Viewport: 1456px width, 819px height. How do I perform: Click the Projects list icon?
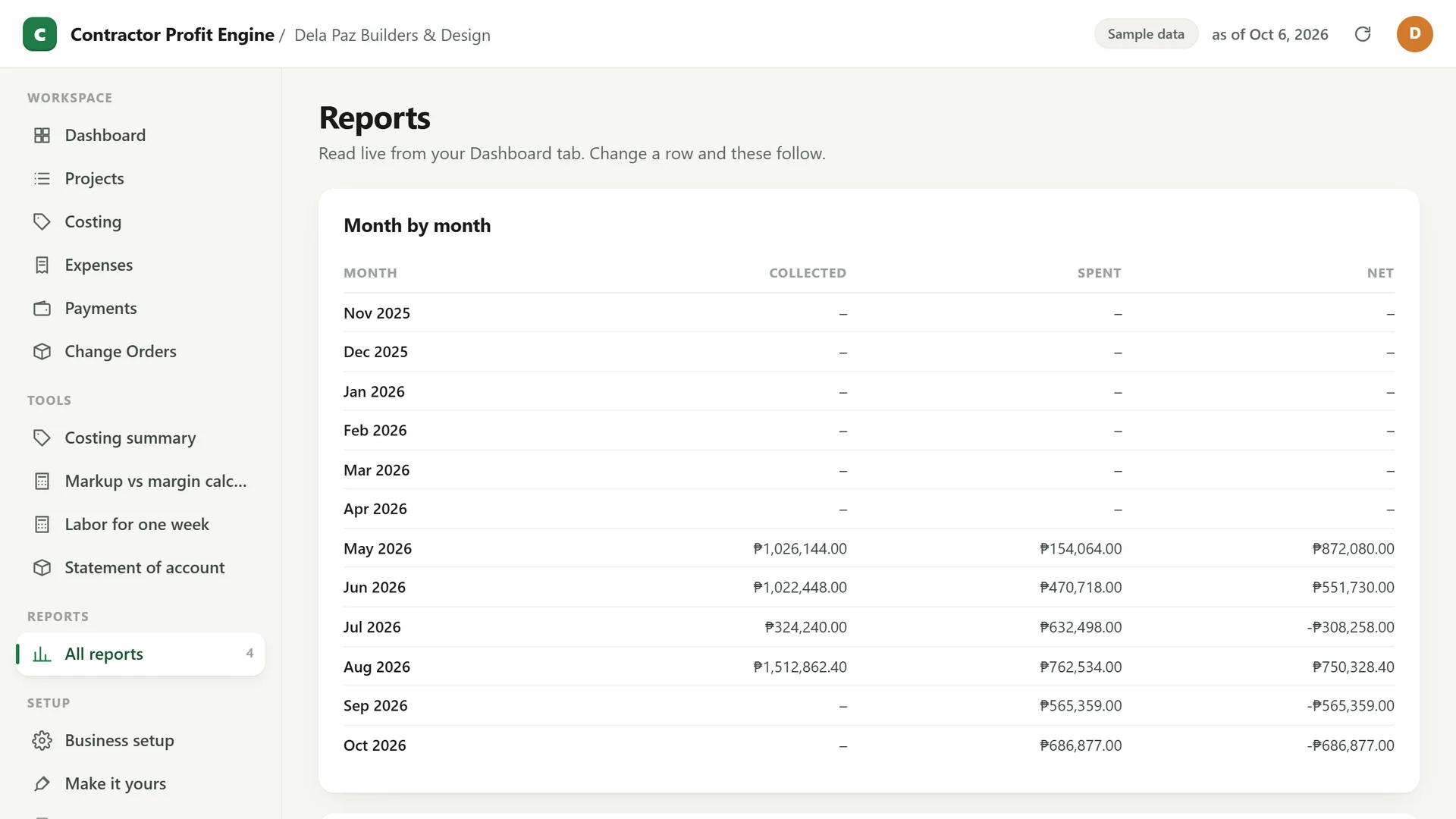[42, 178]
